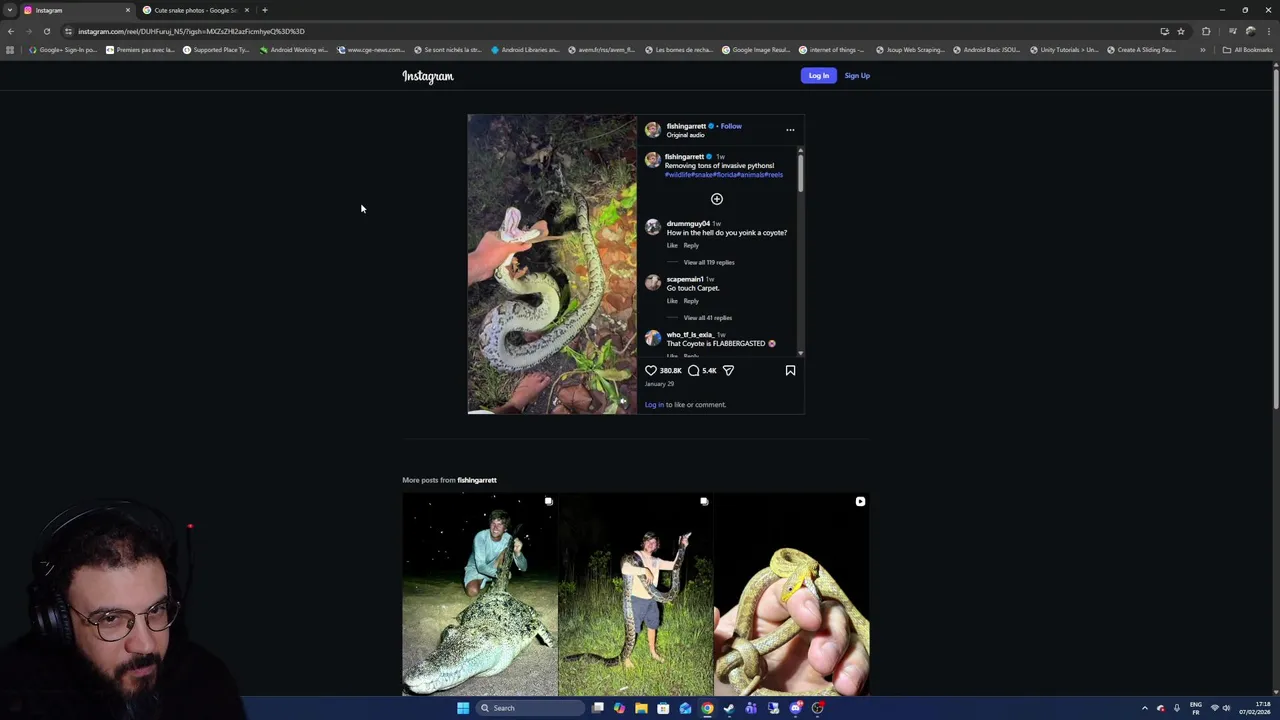The width and height of the screenshot is (1280, 720).
Task: Bookmark this page with the star icon
Action: point(1181,31)
